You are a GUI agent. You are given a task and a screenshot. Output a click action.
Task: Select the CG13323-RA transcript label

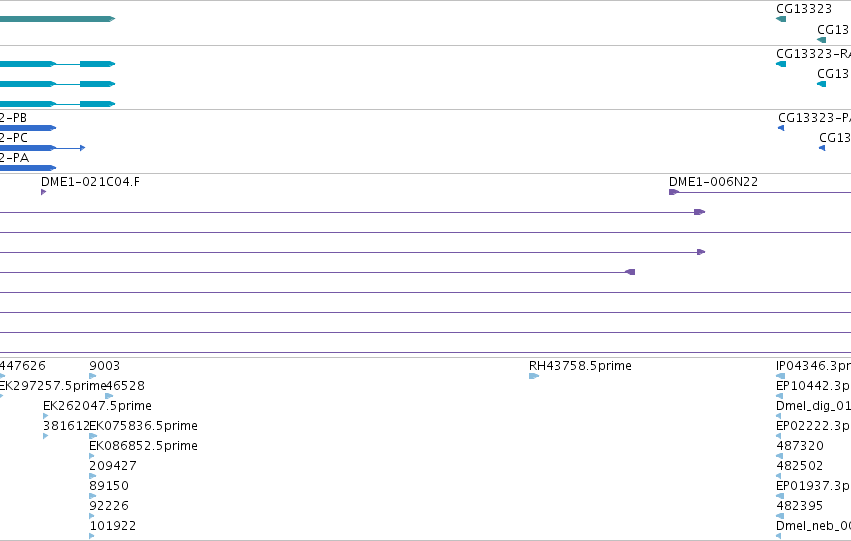[x=814, y=54]
